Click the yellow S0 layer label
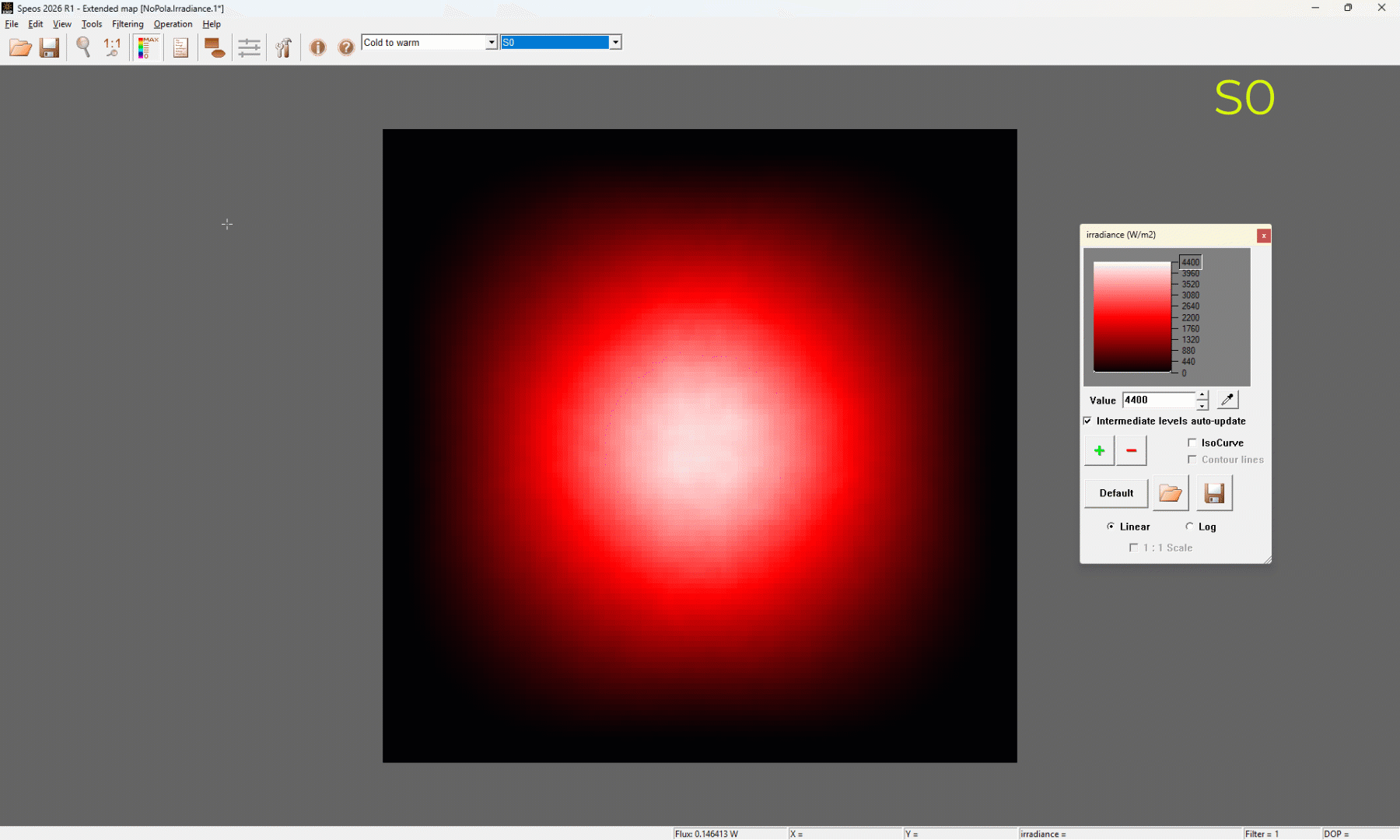Screen dimensions: 1400x840 pyautogui.click(x=1244, y=98)
